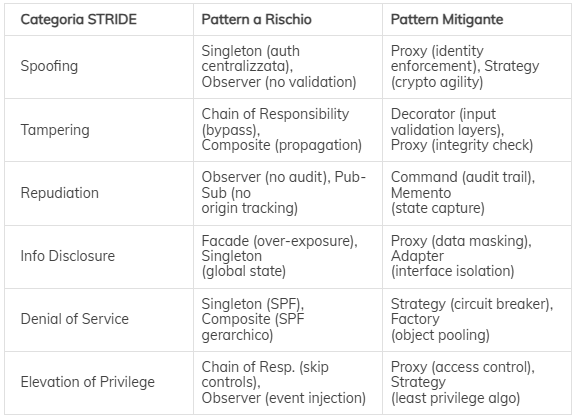The image size is (576, 416).
Task: Click the Strategy circuit breaker Factory cell
Action: coord(477,320)
